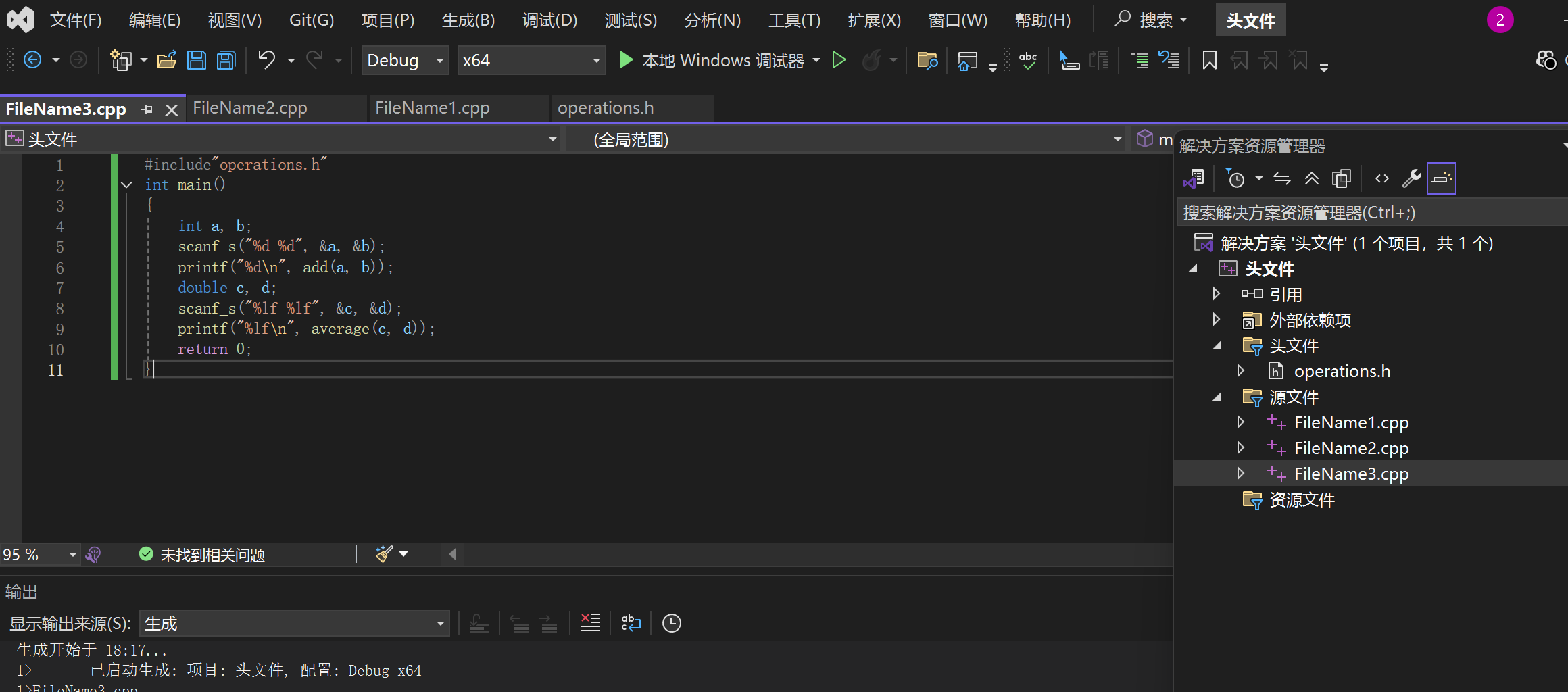Expand the FileName1.cpp tree node arrow
The height and width of the screenshot is (692, 1568).
coord(1241,422)
